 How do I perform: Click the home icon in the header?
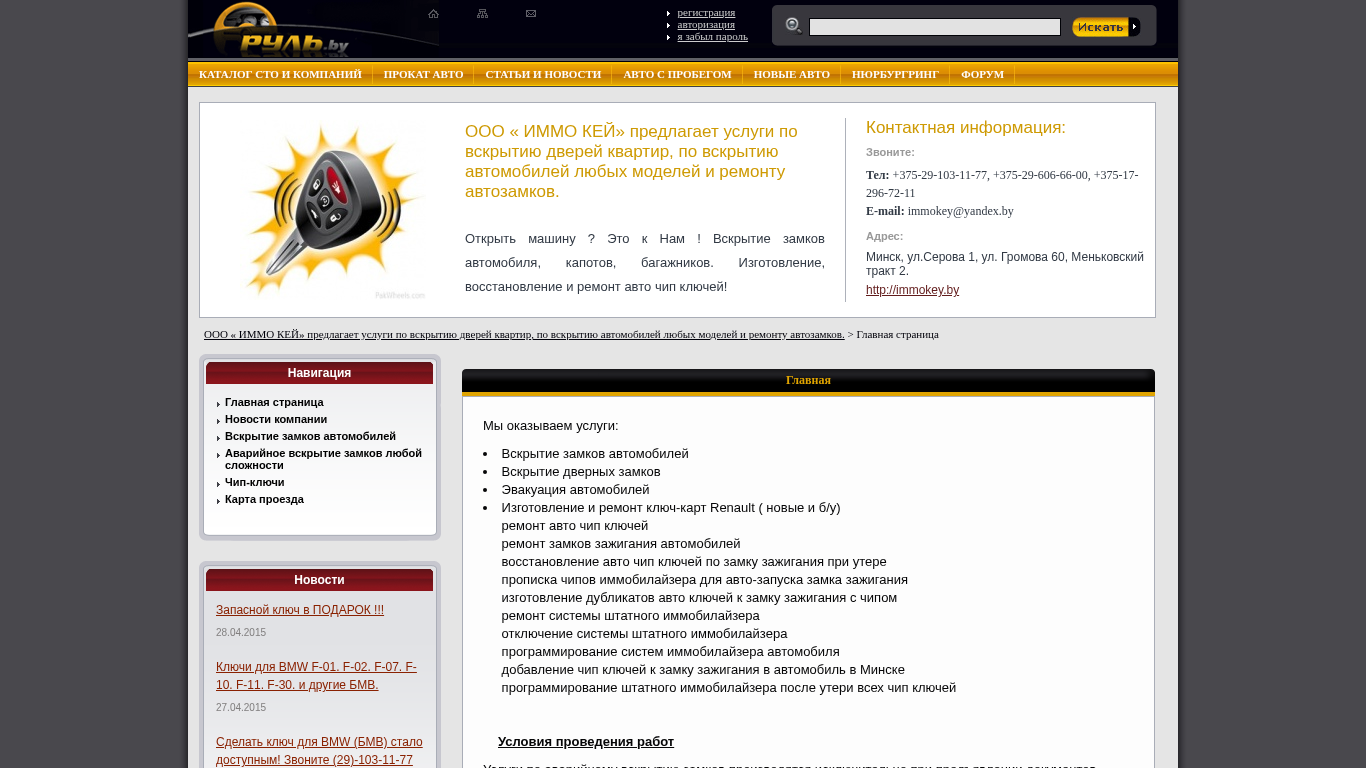(x=433, y=14)
